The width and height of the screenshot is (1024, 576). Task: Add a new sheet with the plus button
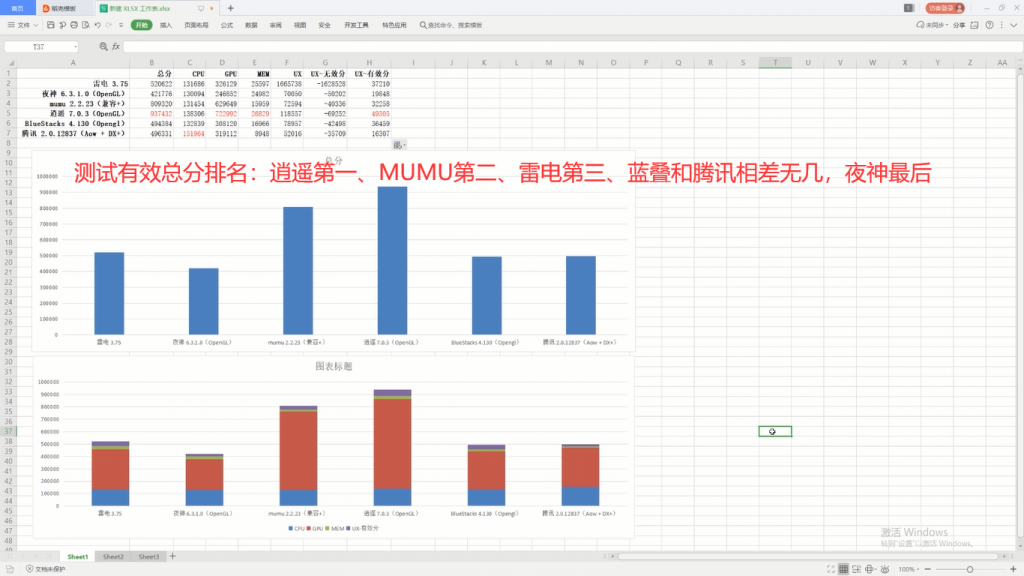click(x=172, y=556)
